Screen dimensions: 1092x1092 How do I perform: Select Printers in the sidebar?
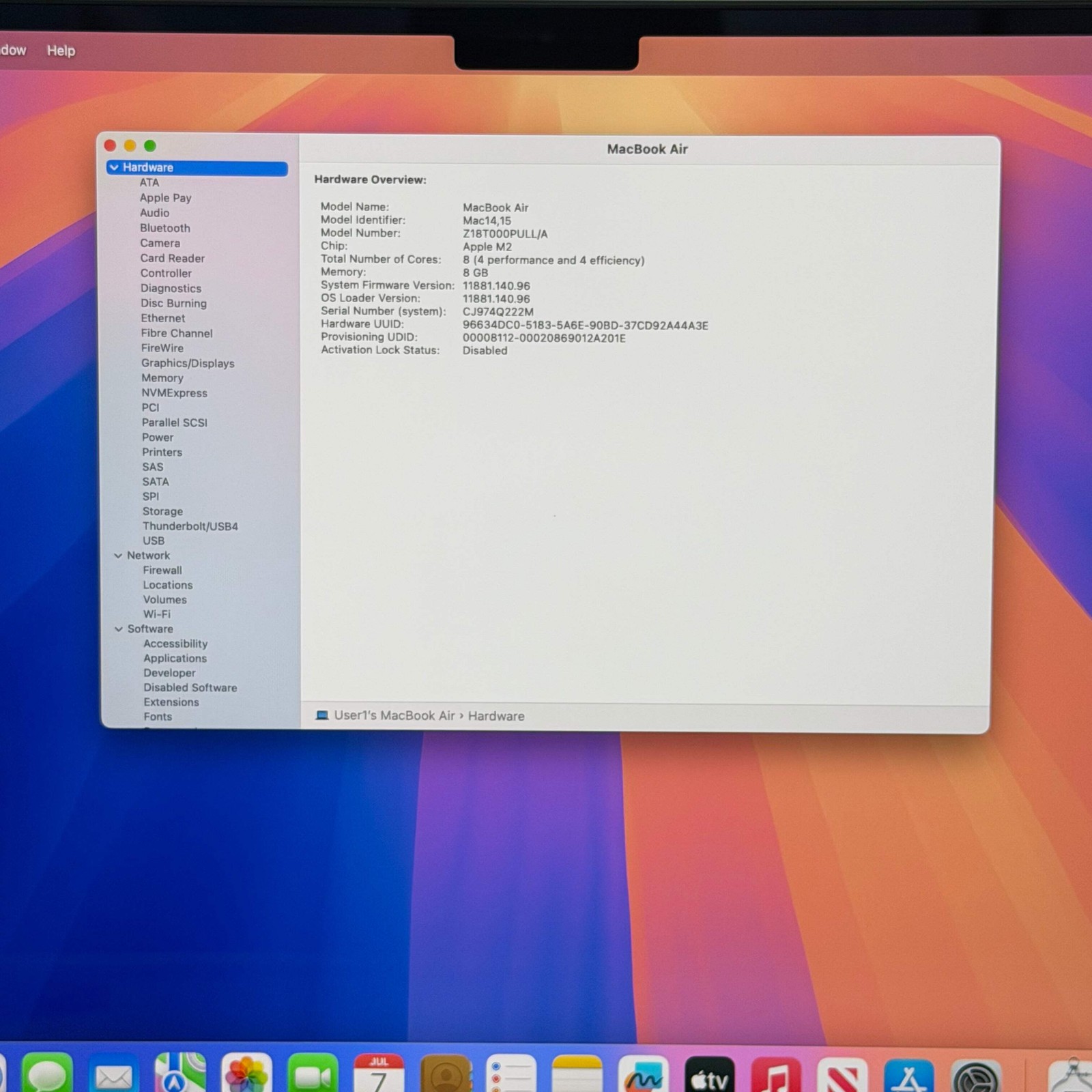[162, 452]
